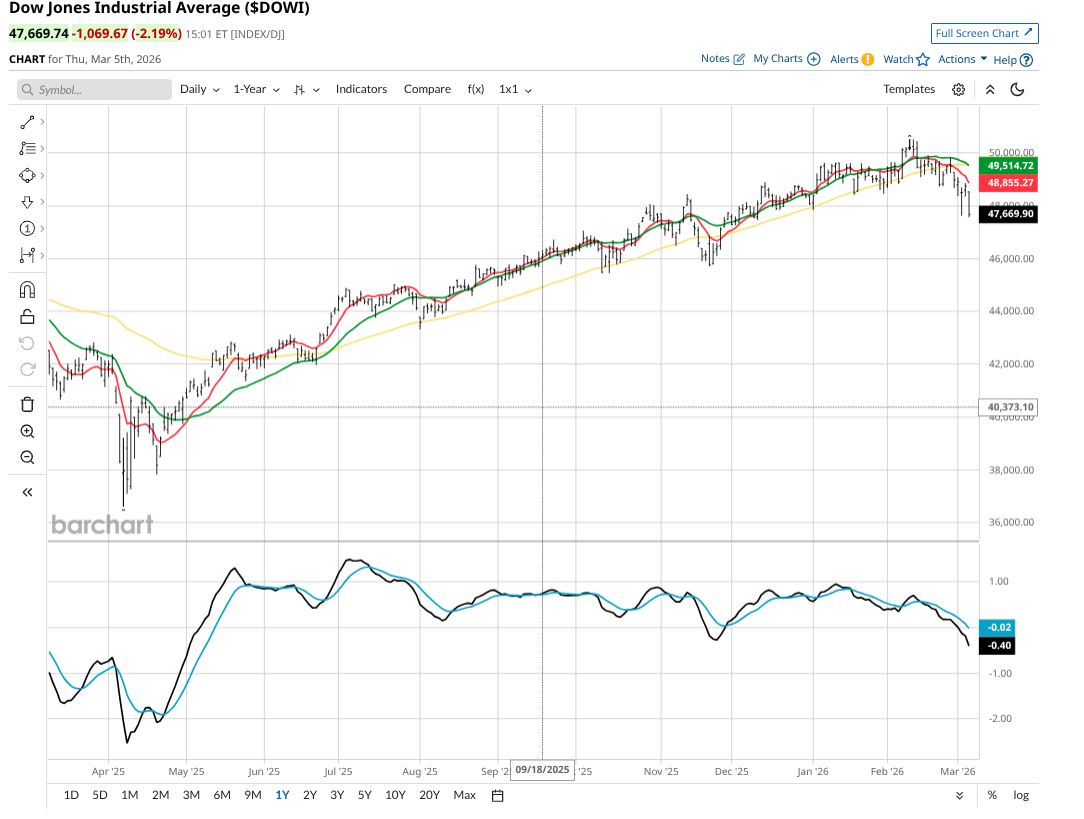Add symbol to Watch list
1084x819 pixels.
pos(906,59)
